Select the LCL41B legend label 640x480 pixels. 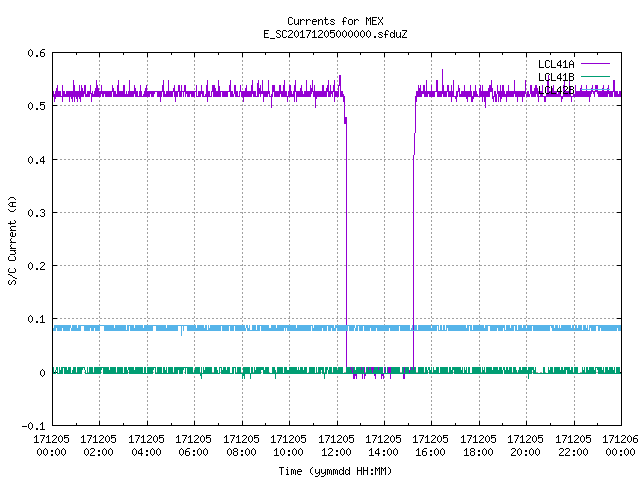556,77
